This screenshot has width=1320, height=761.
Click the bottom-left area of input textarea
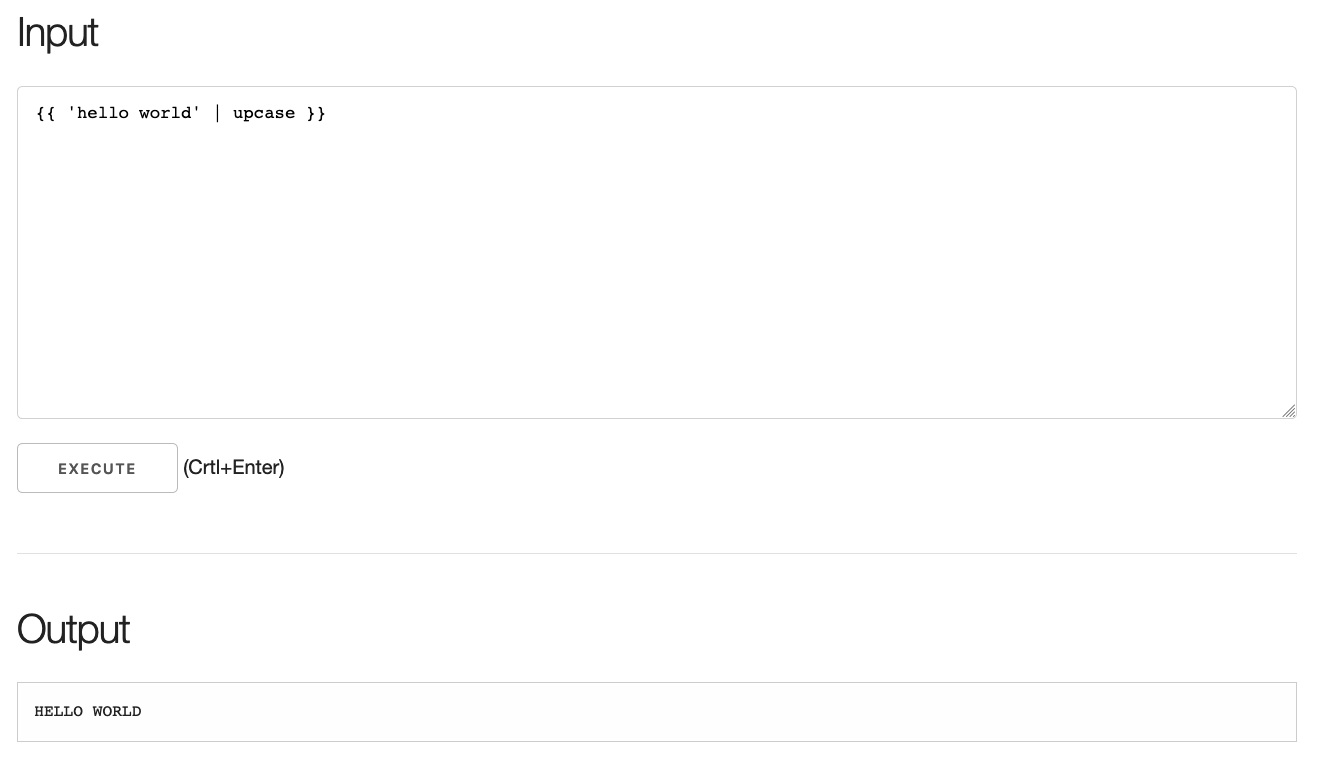coord(60,390)
